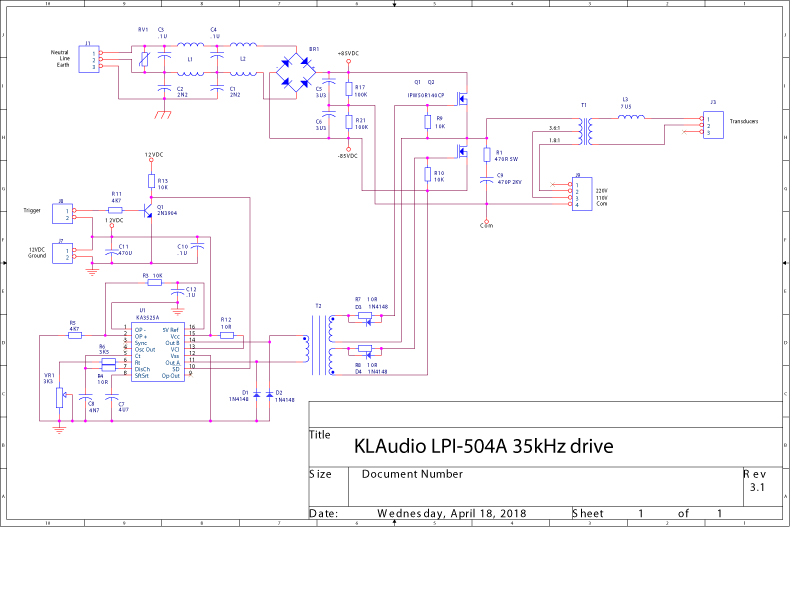Viewport: 792px width, 612px height.
Task: Click the Document Number field label
Action: [x=412, y=474]
